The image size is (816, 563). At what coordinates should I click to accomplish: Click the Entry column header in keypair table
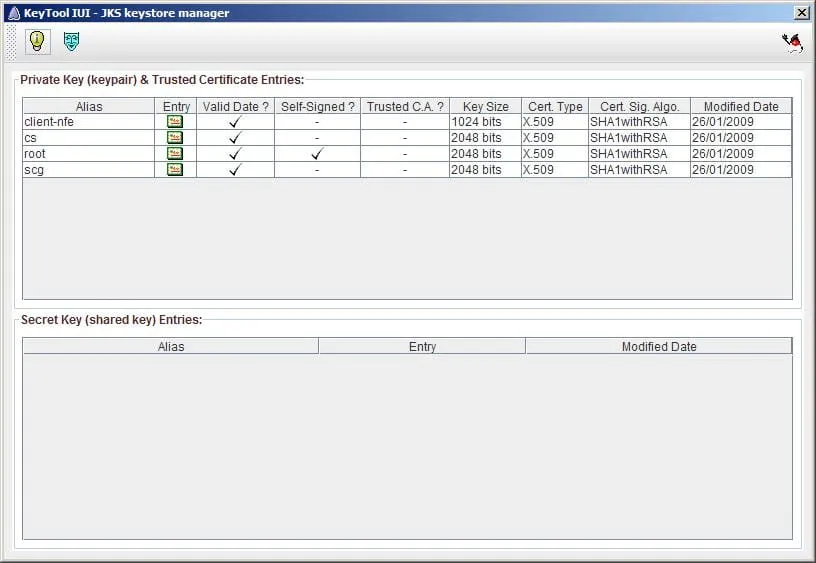pos(176,107)
